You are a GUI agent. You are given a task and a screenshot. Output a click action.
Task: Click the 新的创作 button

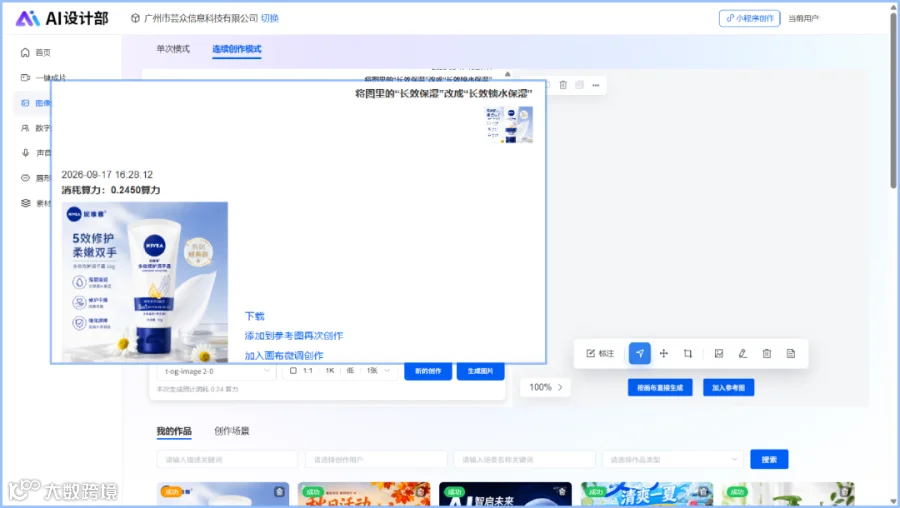pyautogui.click(x=428, y=371)
